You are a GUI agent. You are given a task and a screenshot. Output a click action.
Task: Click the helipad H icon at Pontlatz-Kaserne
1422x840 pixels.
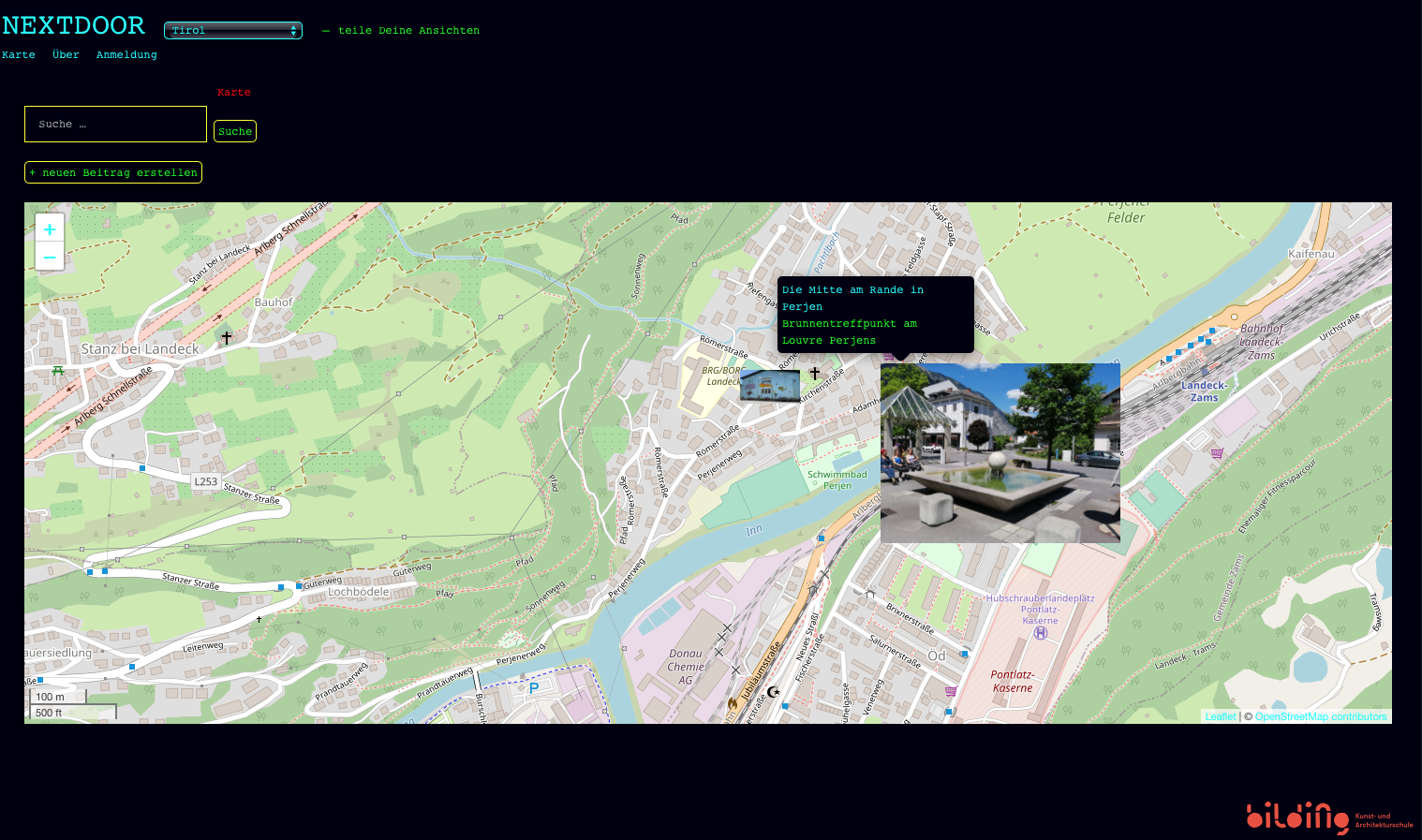coord(1040,633)
